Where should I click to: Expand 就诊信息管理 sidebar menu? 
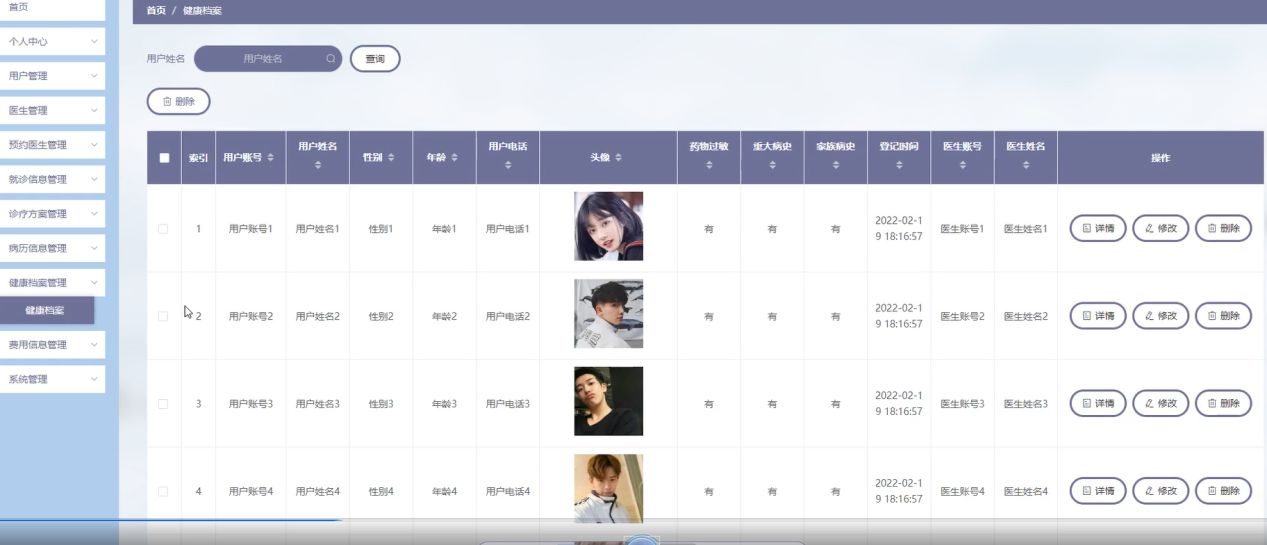click(x=52, y=179)
